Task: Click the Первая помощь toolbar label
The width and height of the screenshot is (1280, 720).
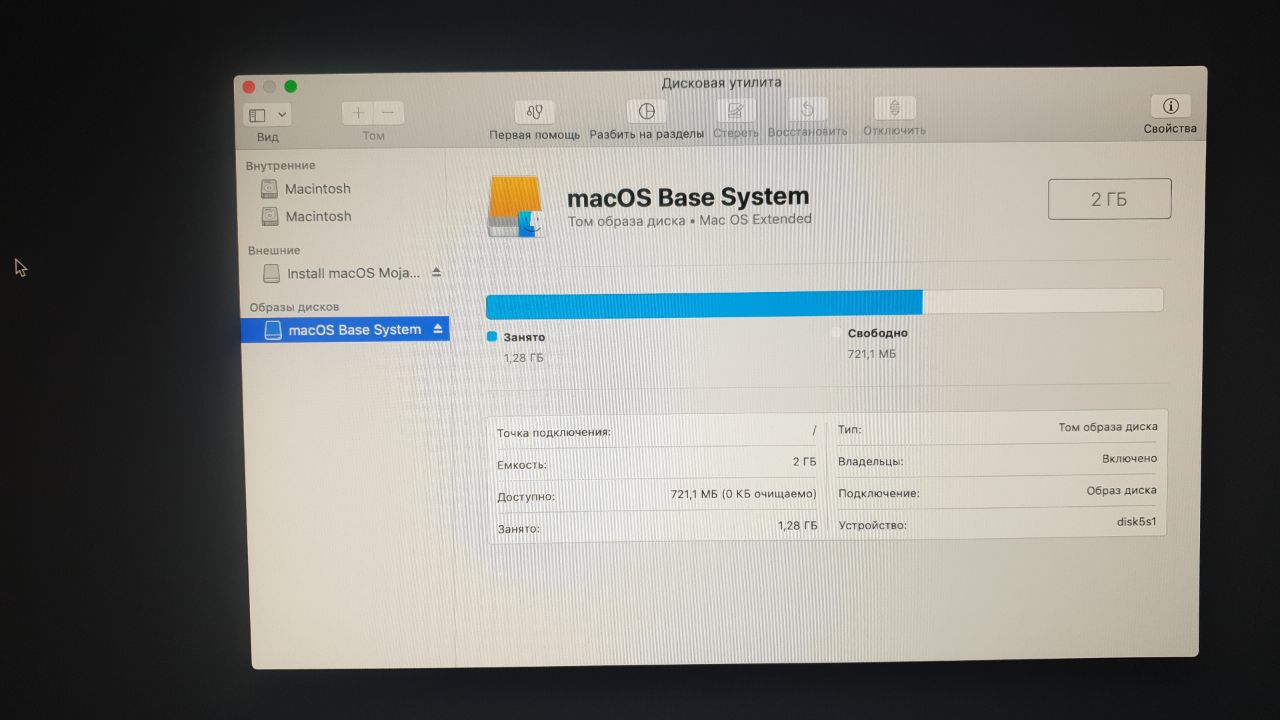Action: point(535,134)
